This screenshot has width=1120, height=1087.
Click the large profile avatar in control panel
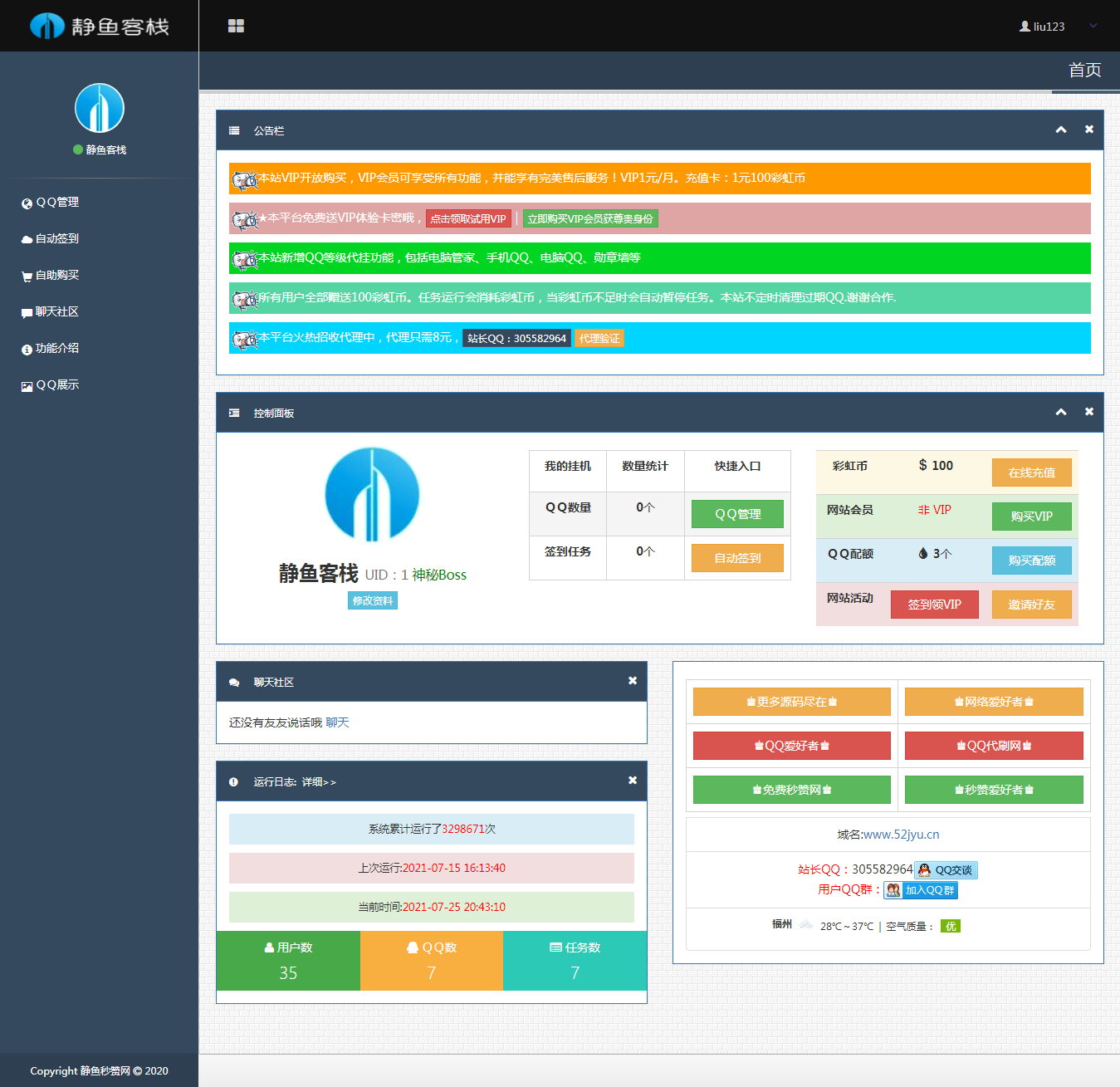[372, 495]
